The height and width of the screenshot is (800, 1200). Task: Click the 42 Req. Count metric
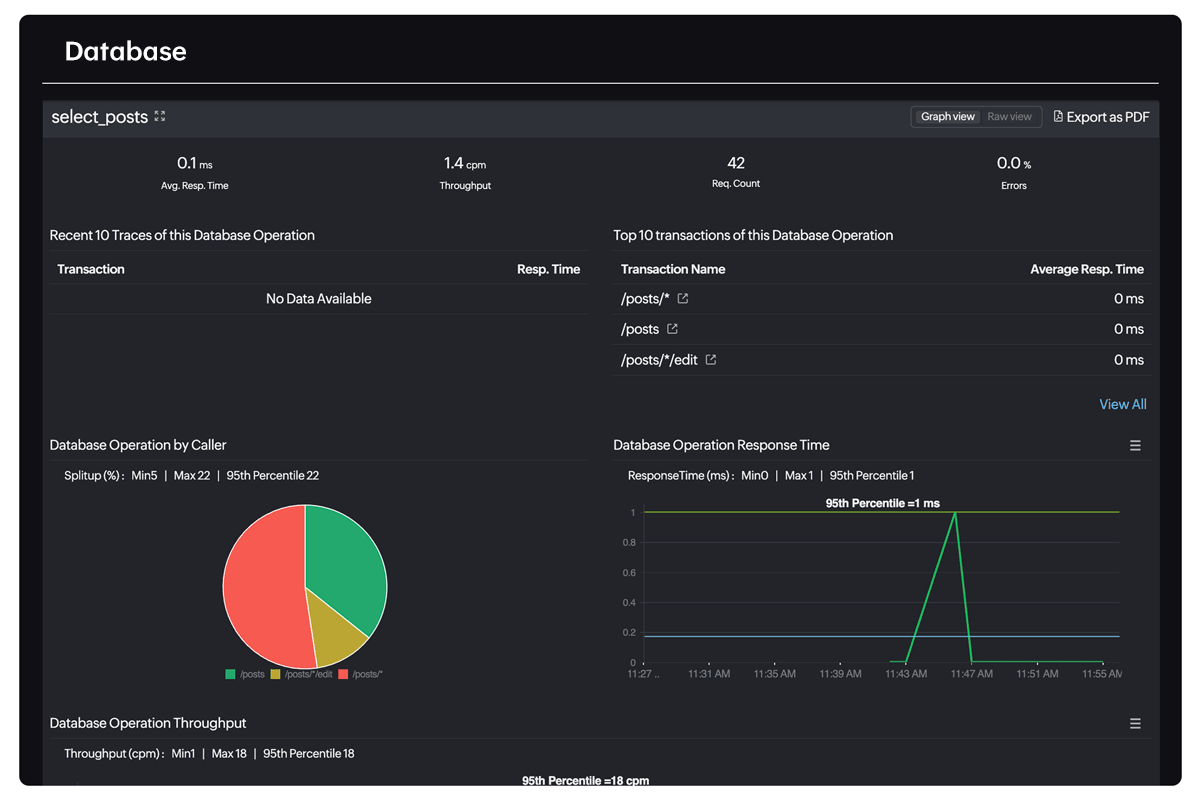pyautogui.click(x=736, y=170)
